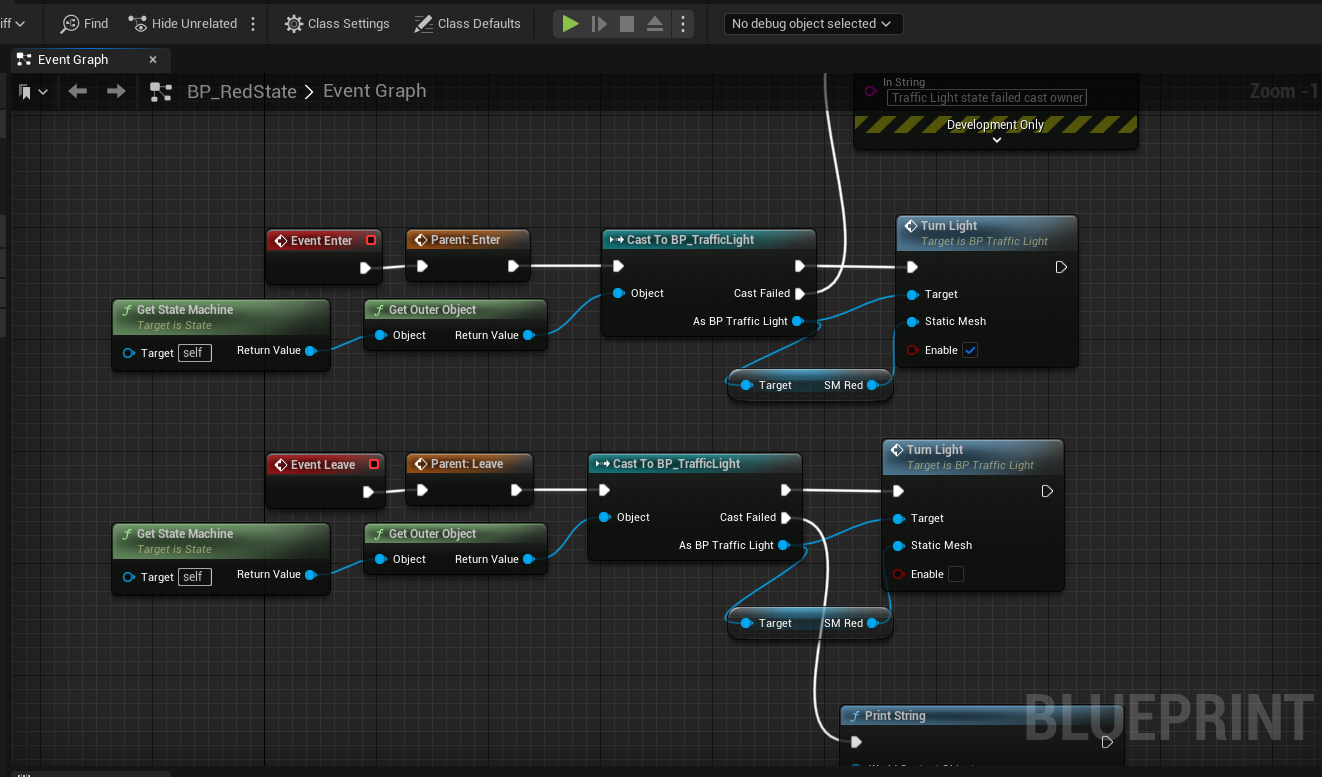Open Hide Unrelated options menu

pos(253,23)
